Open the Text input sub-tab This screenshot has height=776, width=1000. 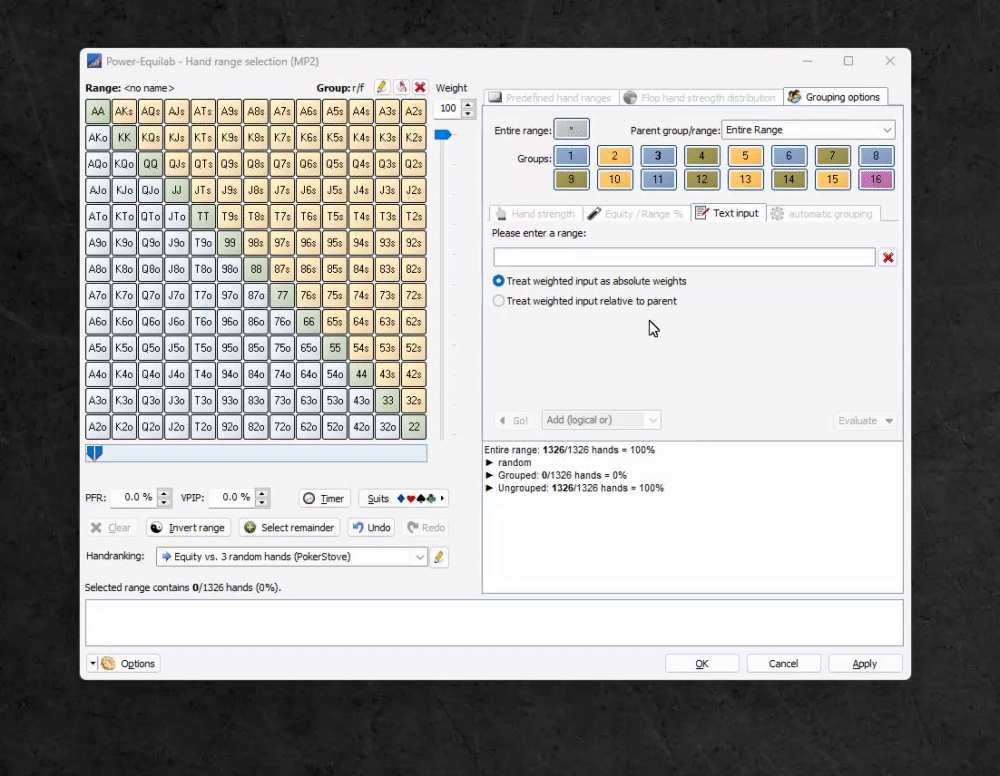(x=728, y=214)
